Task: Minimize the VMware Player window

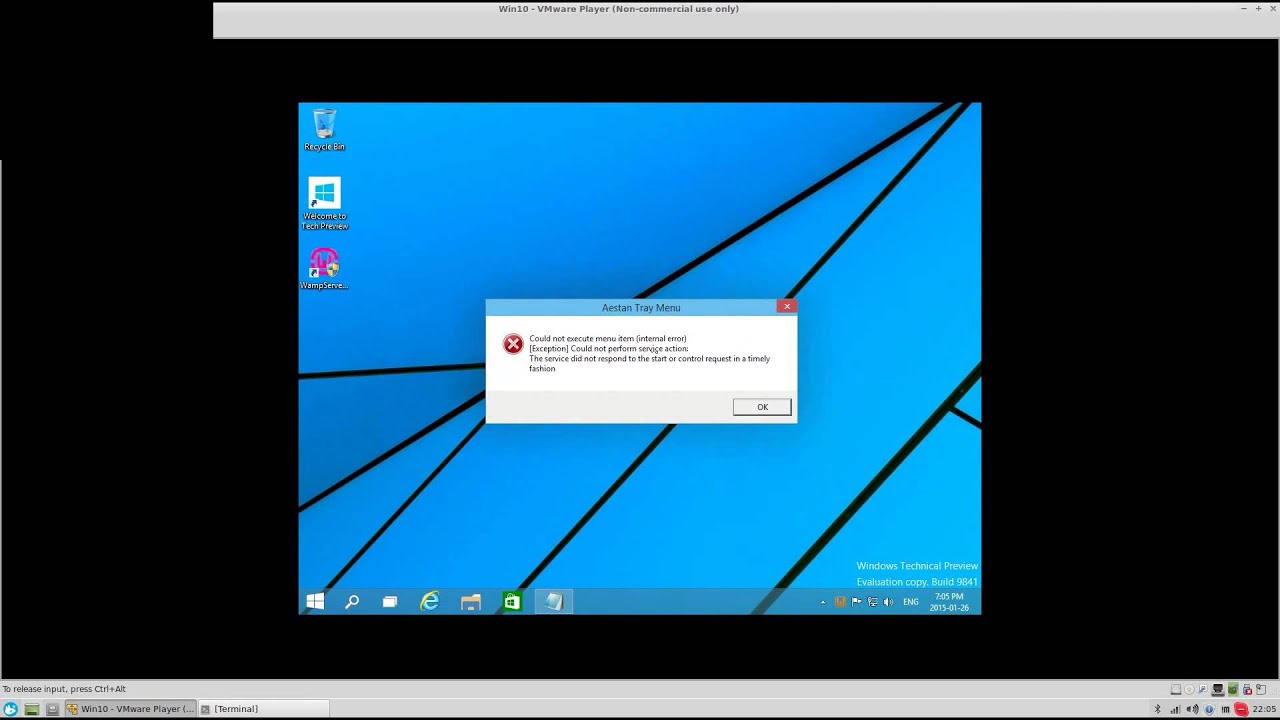Action: coord(1244,9)
